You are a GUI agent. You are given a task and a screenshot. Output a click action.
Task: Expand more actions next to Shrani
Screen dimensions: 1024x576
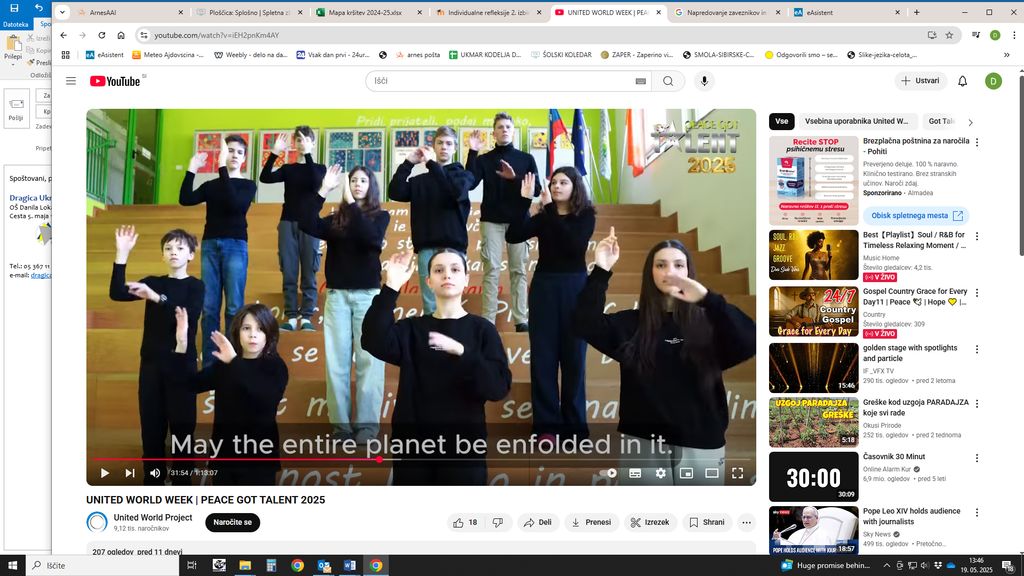(x=746, y=522)
